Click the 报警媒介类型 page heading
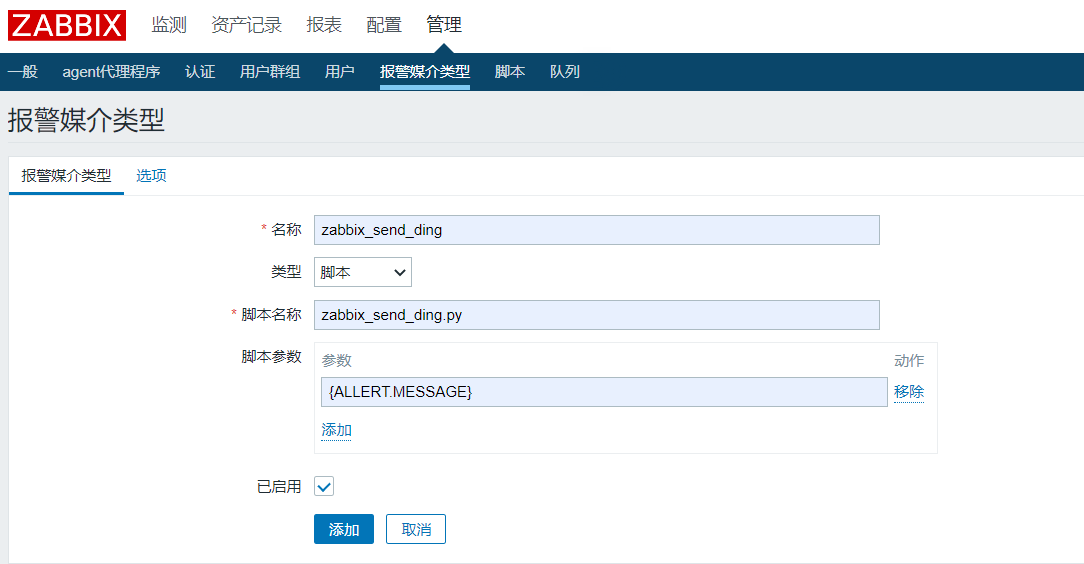The image size is (1084, 564). pos(86,120)
